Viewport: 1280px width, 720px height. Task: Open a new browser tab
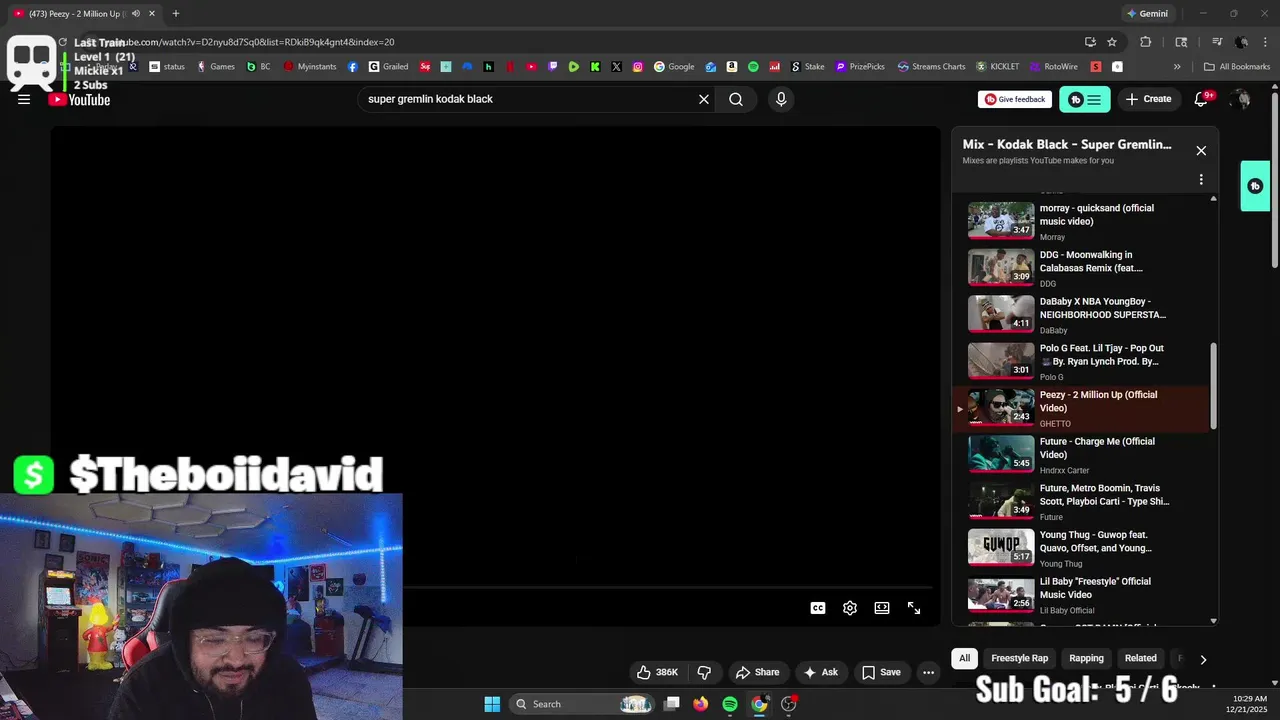coord(176,14)
